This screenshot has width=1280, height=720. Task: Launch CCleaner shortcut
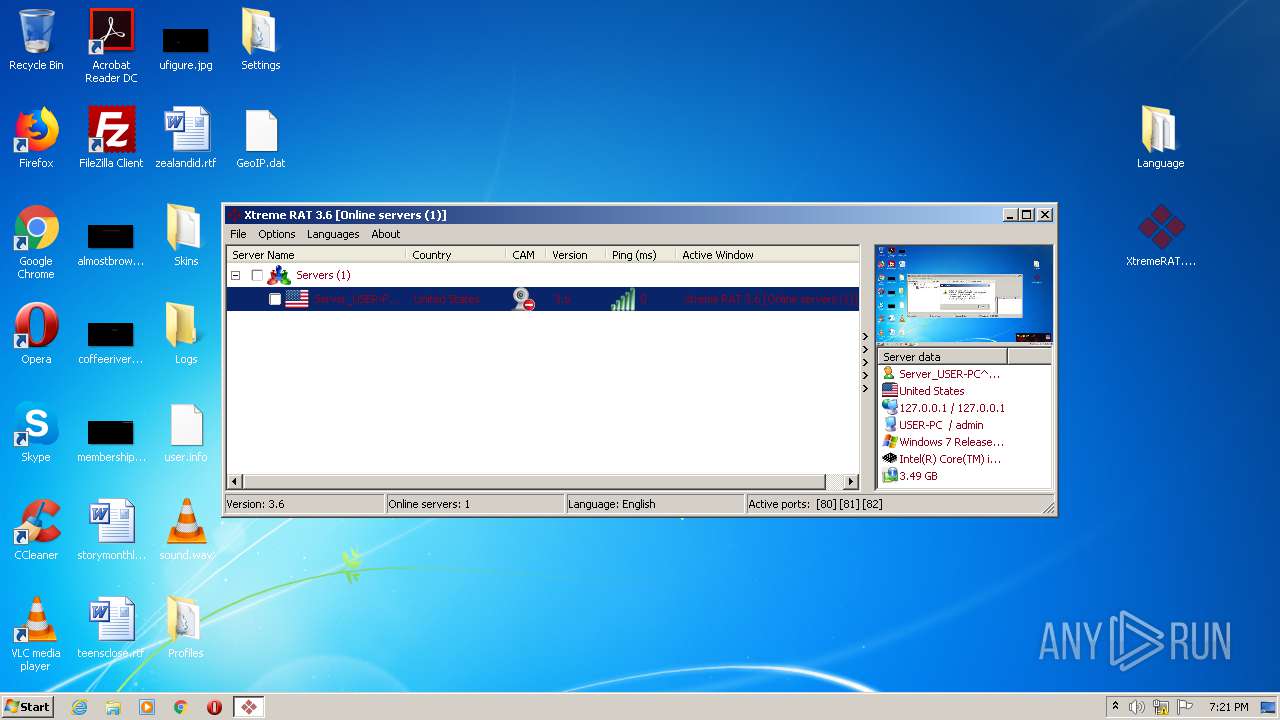pyautogui.click(x=36, y=530)
